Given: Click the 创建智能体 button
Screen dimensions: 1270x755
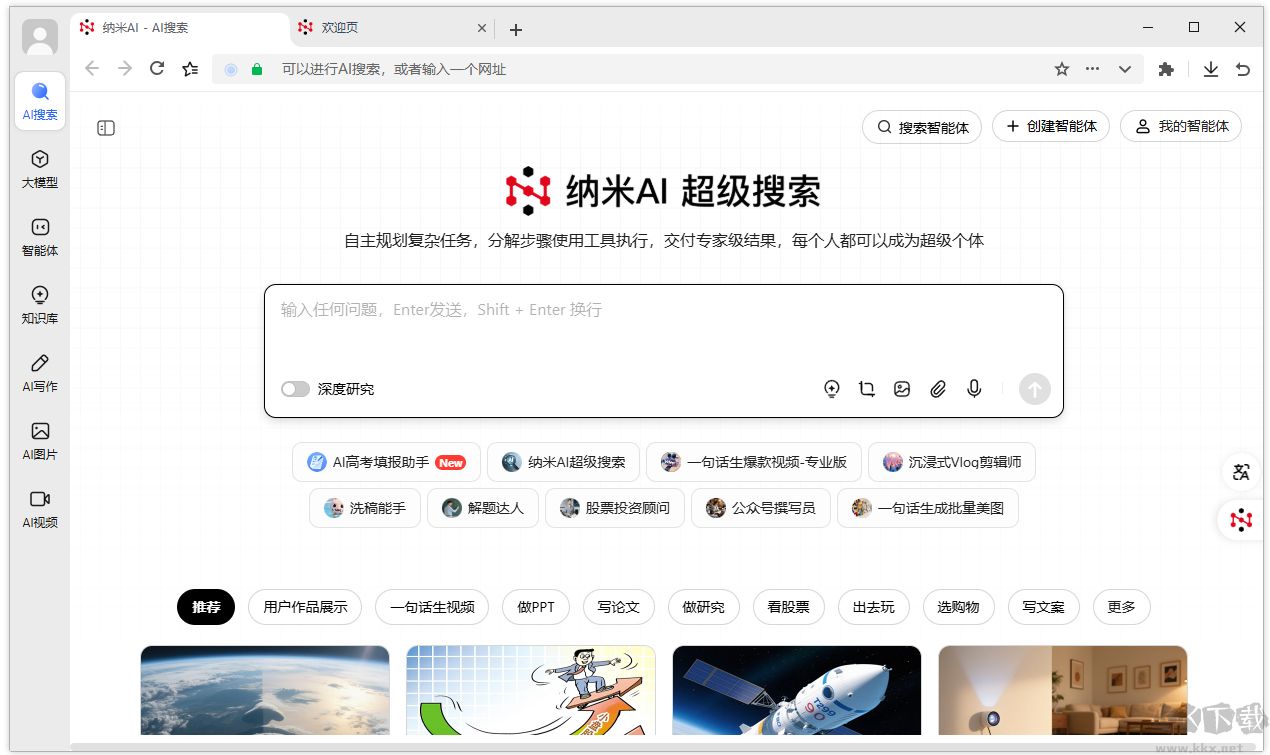Looking at the screenshot, I should (1050, 127).
